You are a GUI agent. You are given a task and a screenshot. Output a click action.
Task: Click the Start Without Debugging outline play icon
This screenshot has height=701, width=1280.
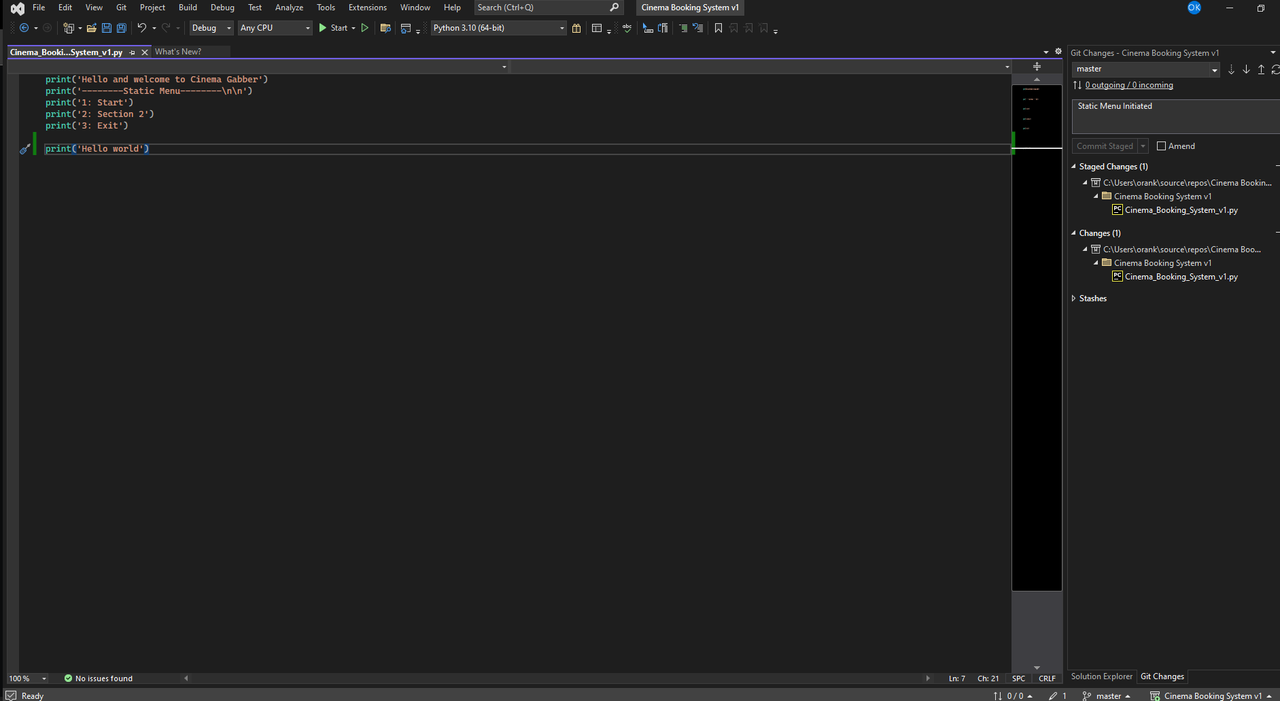(x=365, y=28)
